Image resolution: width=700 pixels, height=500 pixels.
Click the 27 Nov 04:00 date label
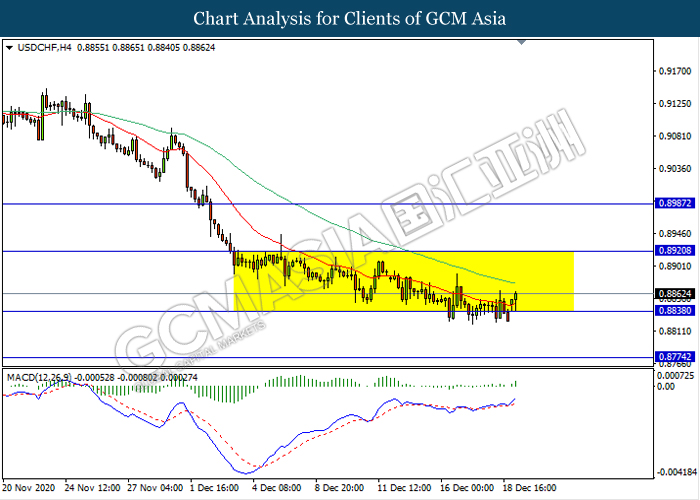(155, 488)
